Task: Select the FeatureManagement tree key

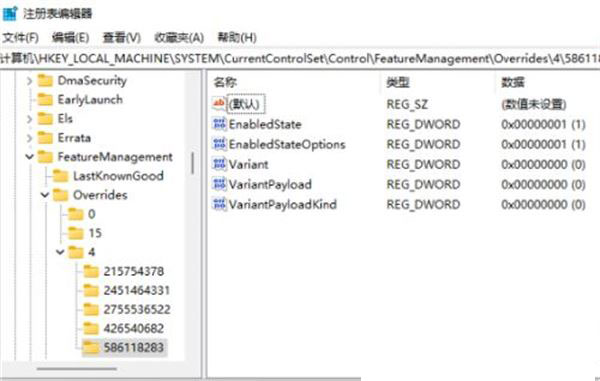Action: tap(115, 157)
